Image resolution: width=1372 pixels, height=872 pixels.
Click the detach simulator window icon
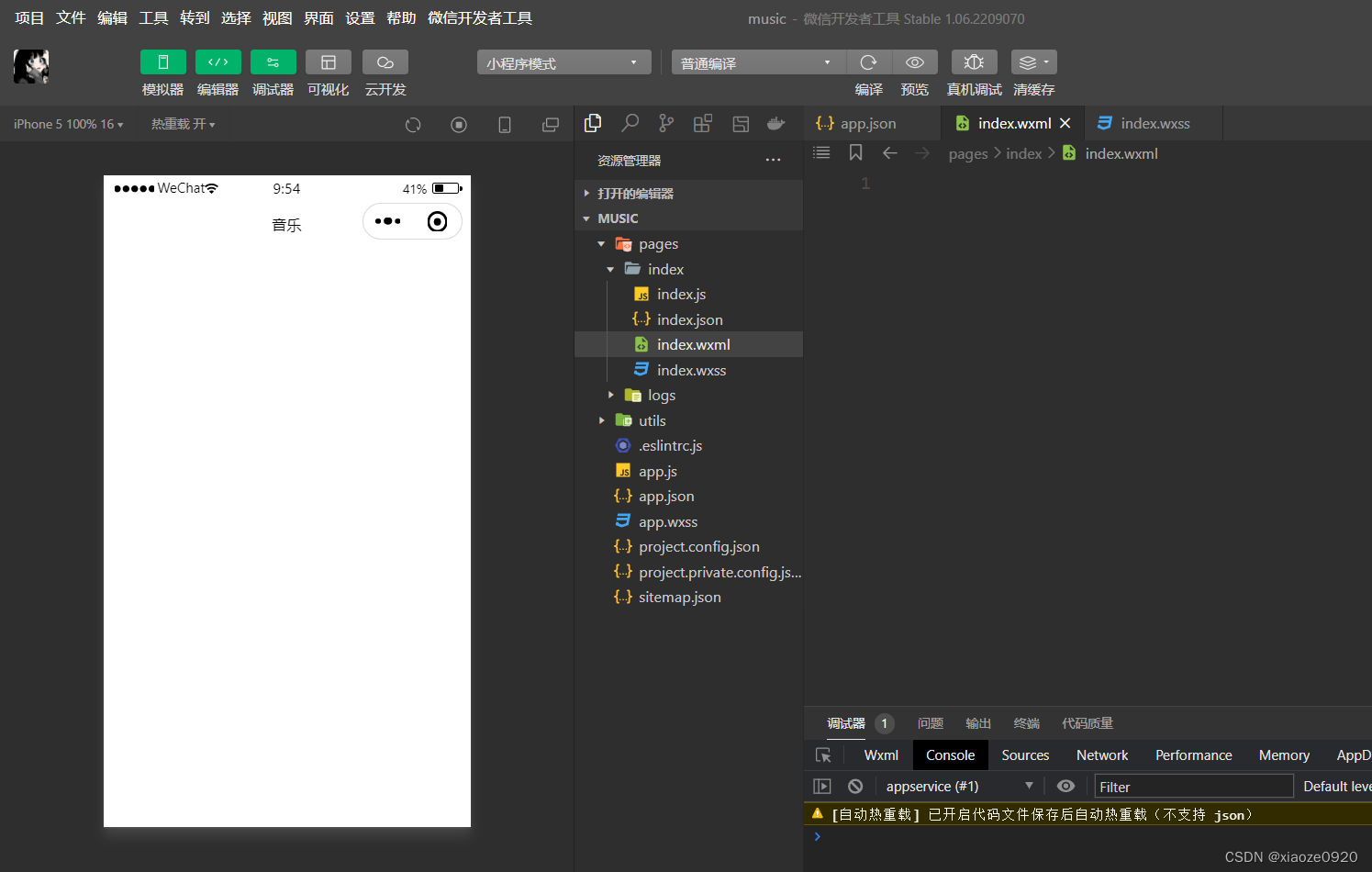551,125
